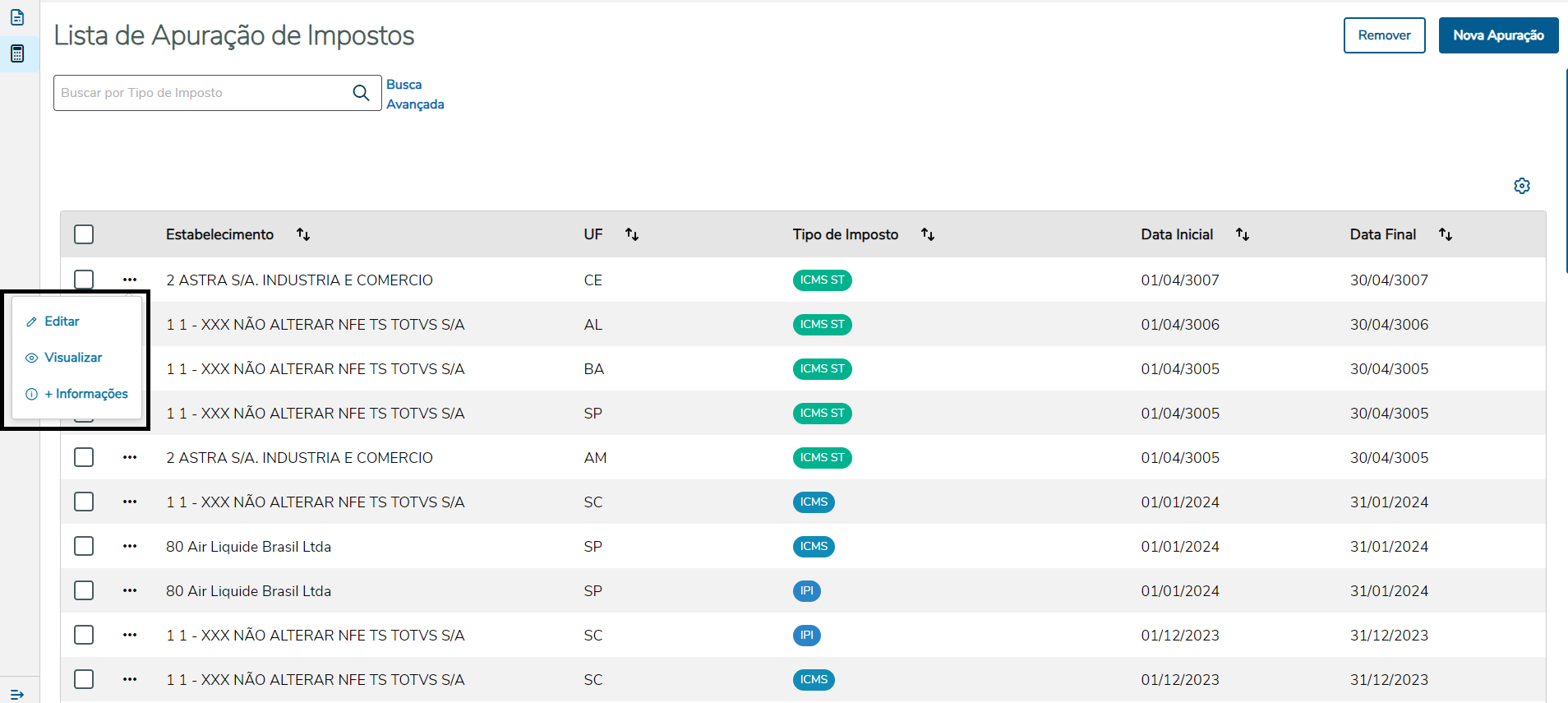Click 2 ASTRA S/A name in CE row
The width and height of the screenshot is (1568, 703).
[299, 280]
